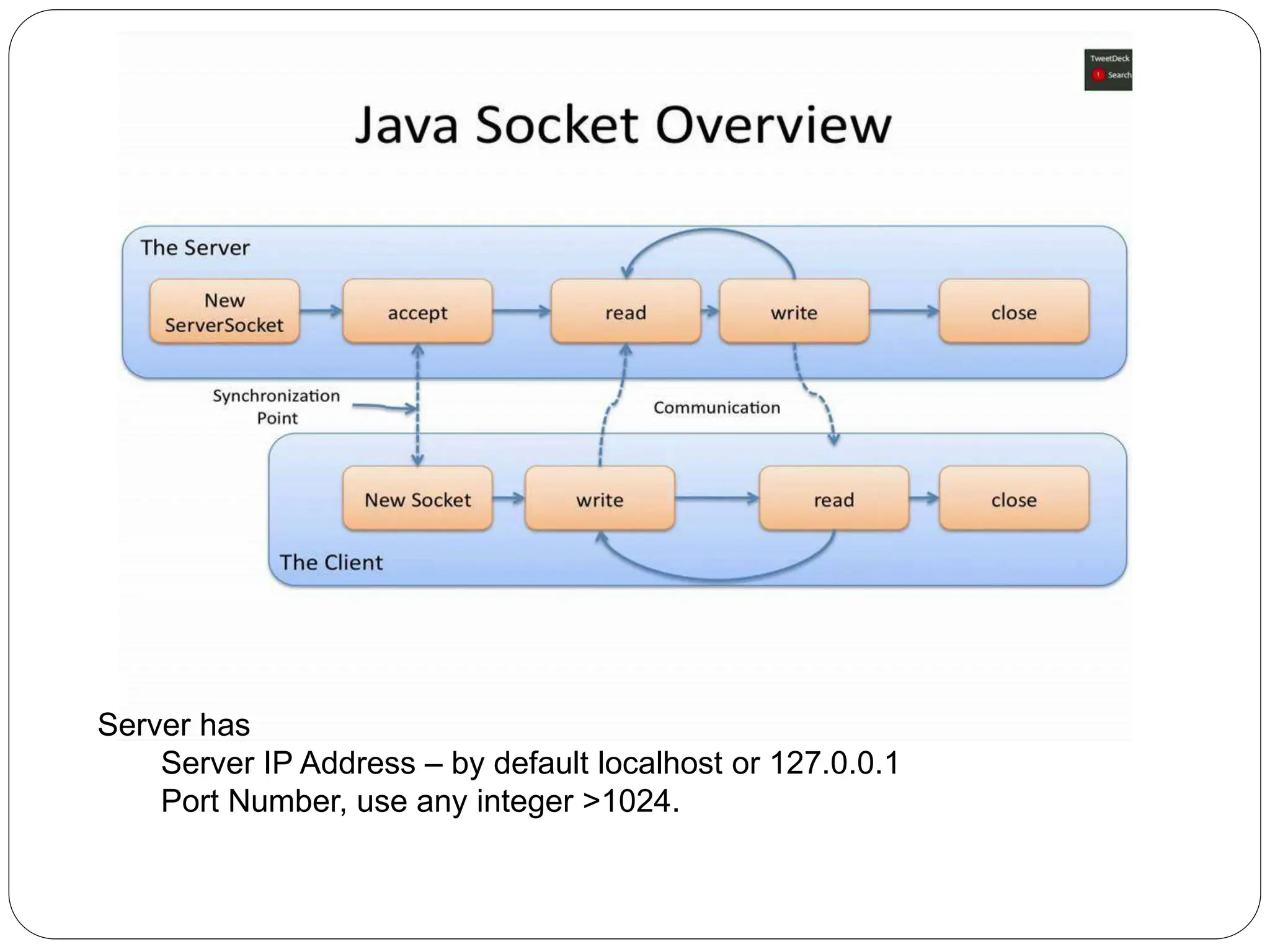Screen dimensions: 1270x952
Task: Click the 'Server has' text line
Action: point(174,725)
